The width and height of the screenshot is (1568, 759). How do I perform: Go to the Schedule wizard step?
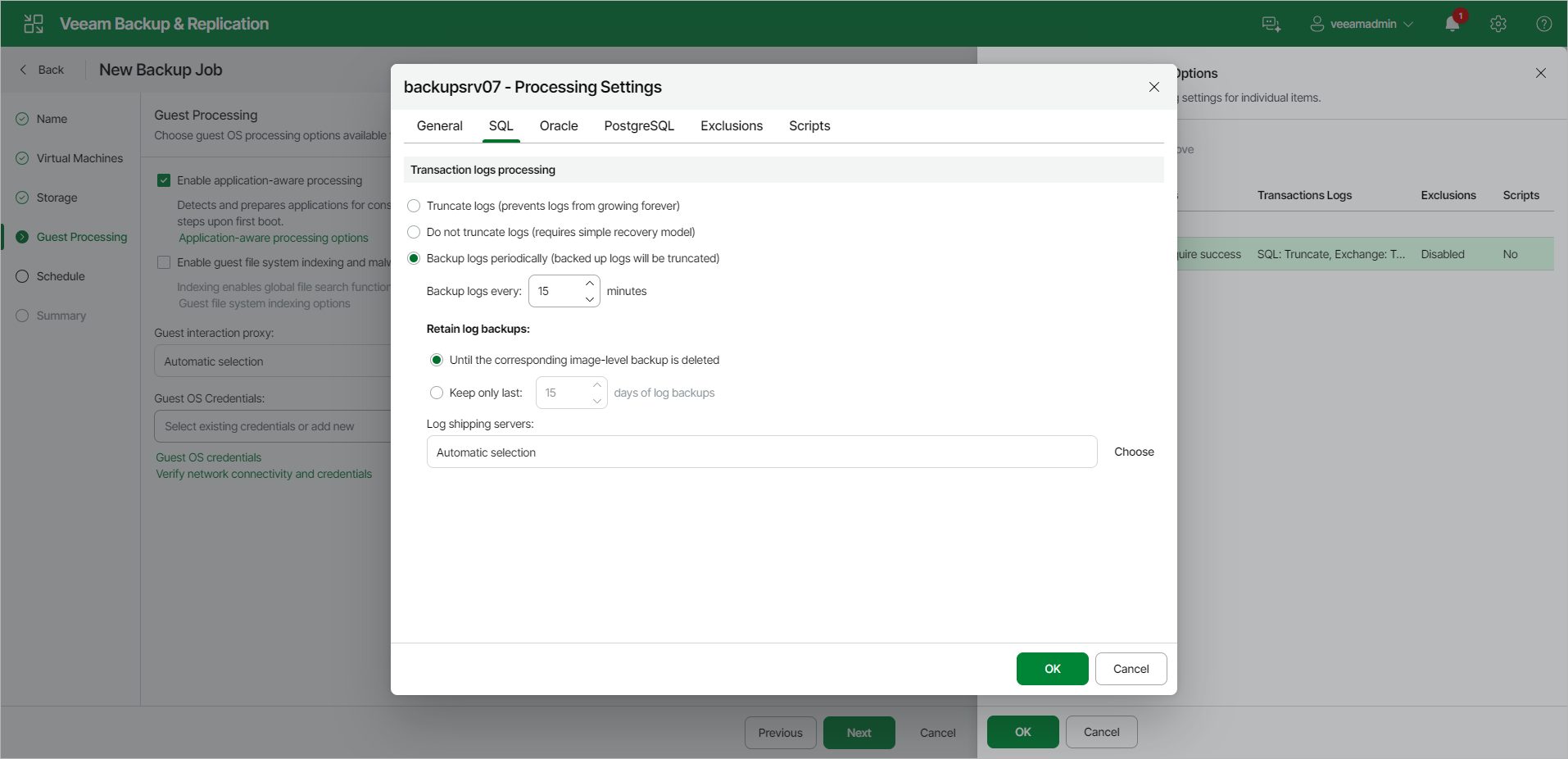[x=61, y=276]
